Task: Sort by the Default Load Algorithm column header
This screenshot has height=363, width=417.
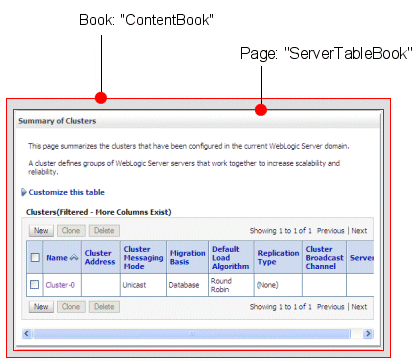Action: [x=231, y=258]
